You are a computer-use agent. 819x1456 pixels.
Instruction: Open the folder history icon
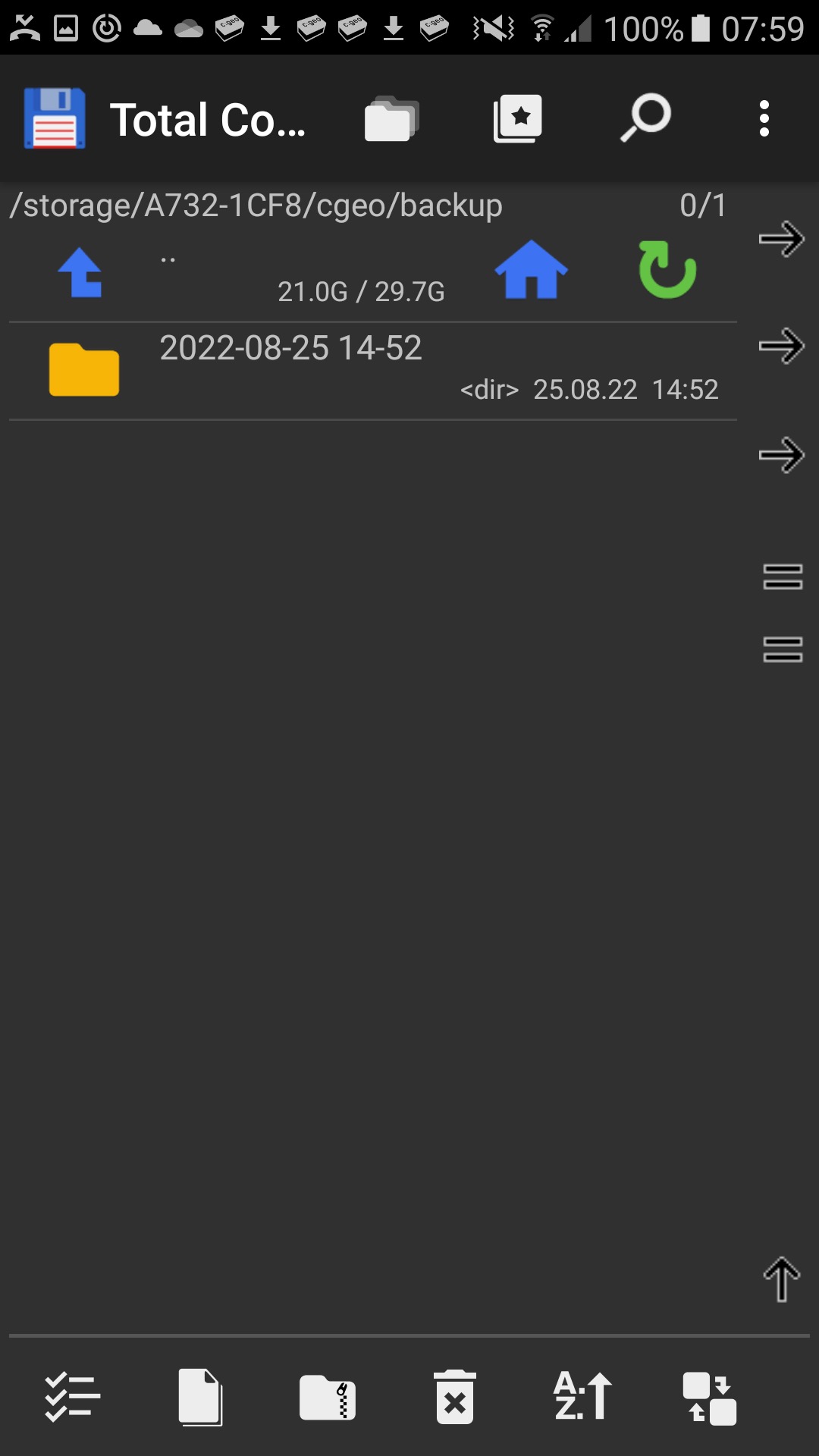[x=391, y=119]
